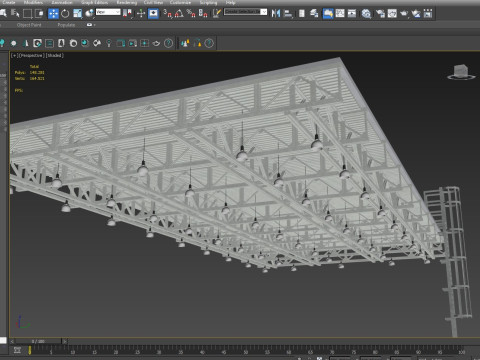Viewport: 480px width, 360px height.
Task: Open the Autodesk A360 gallery icon
Action: click(428, 13)
